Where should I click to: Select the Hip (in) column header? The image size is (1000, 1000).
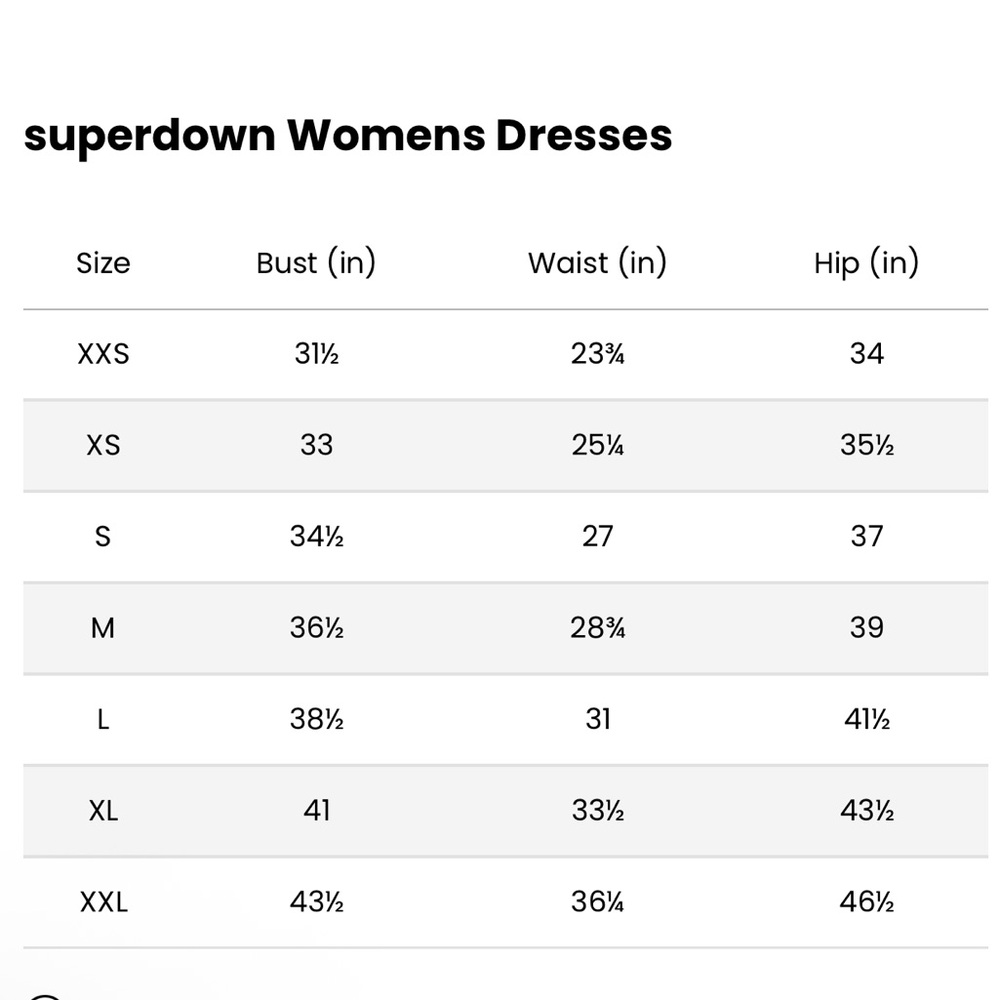(x=867, y=263)
